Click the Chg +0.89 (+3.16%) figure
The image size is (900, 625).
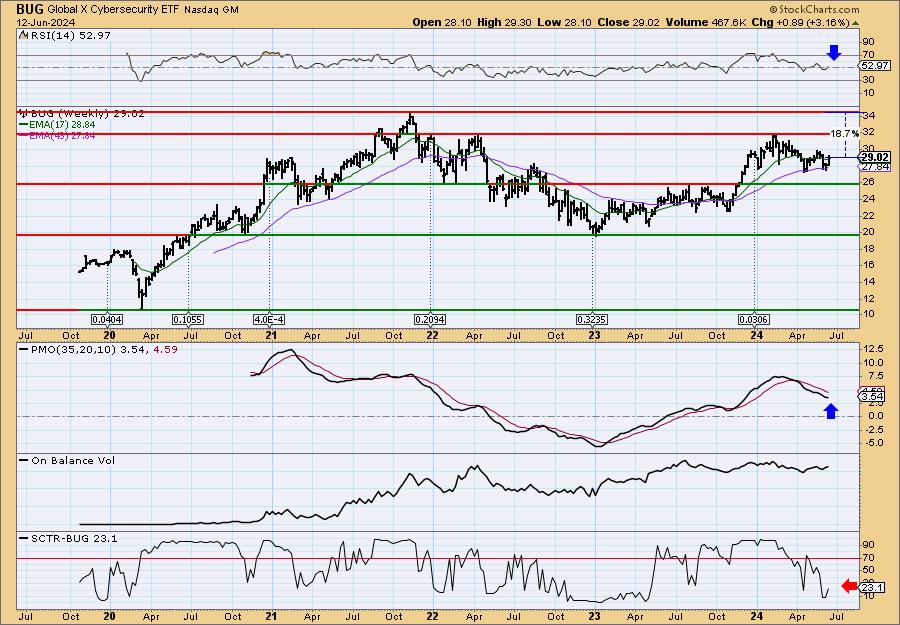tap(800, 22)
